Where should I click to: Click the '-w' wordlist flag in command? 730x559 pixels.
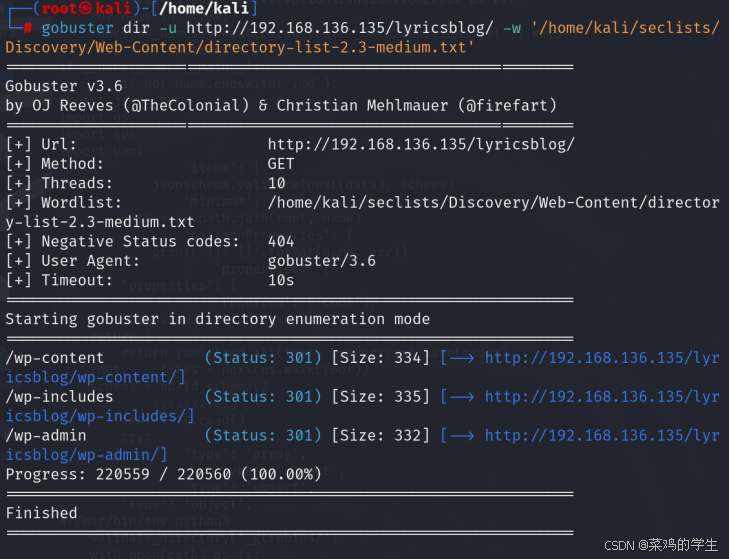tap(512, 28)
